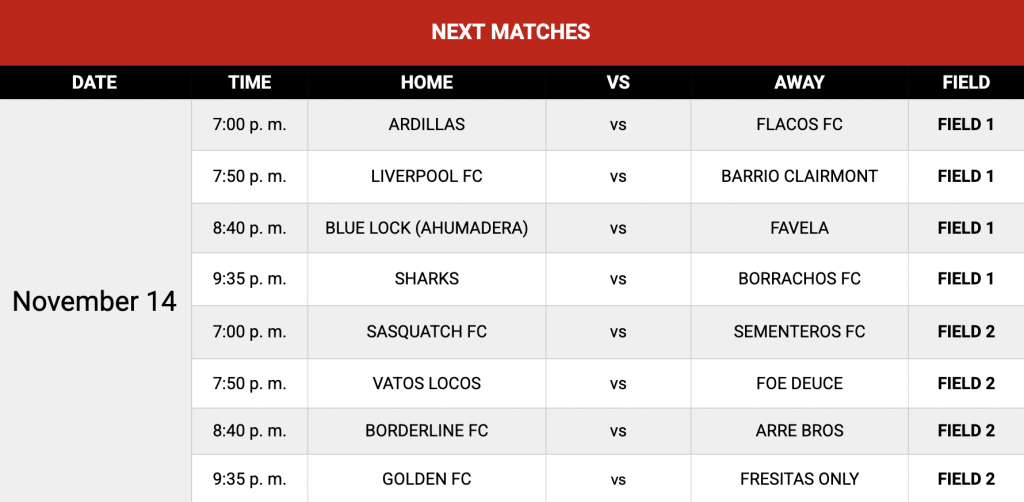Click the FLACOS FC away team
The image size is (1024, 502).
click(799, 125)
